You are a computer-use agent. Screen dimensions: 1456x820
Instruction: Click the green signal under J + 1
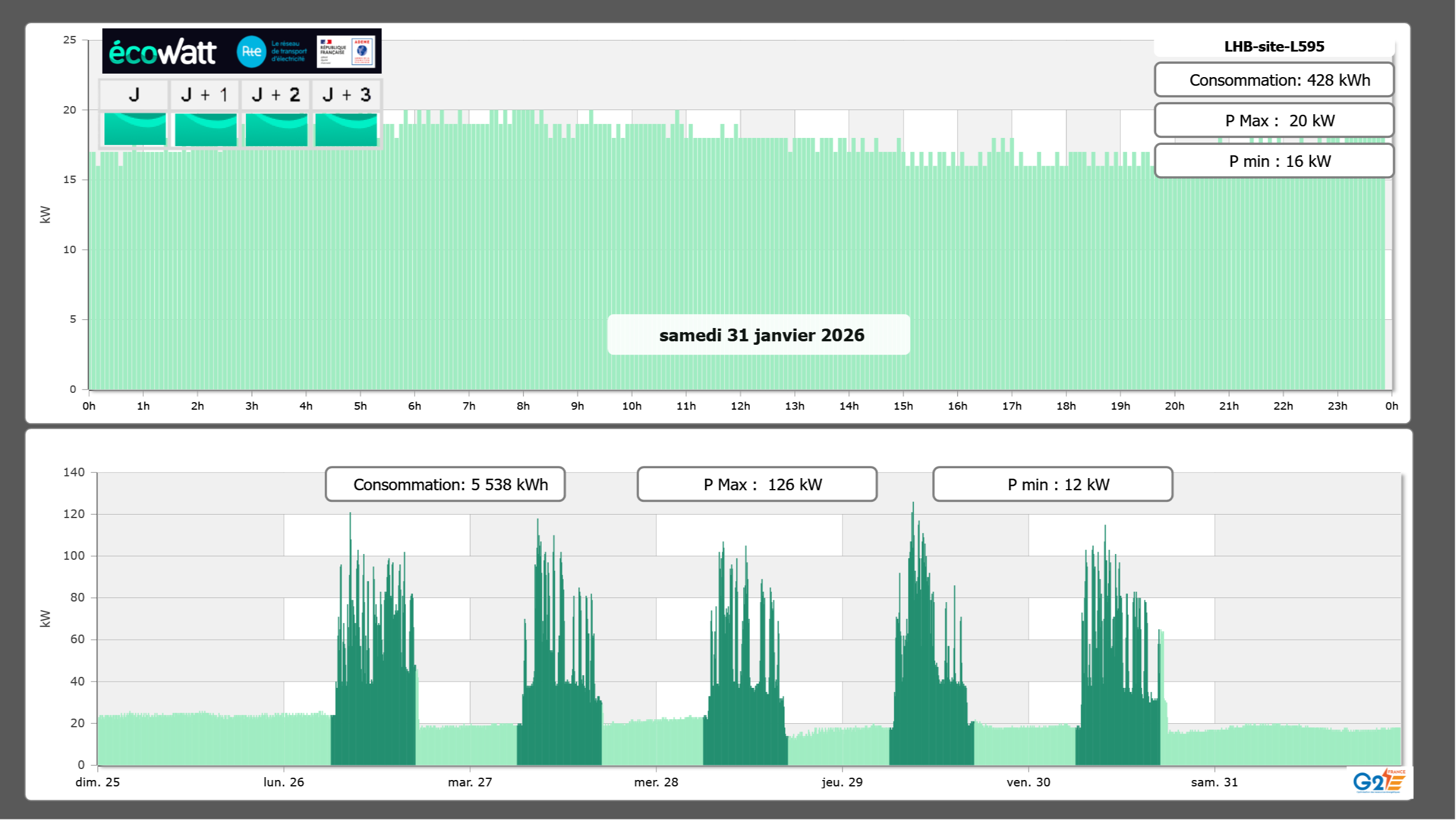205,129
